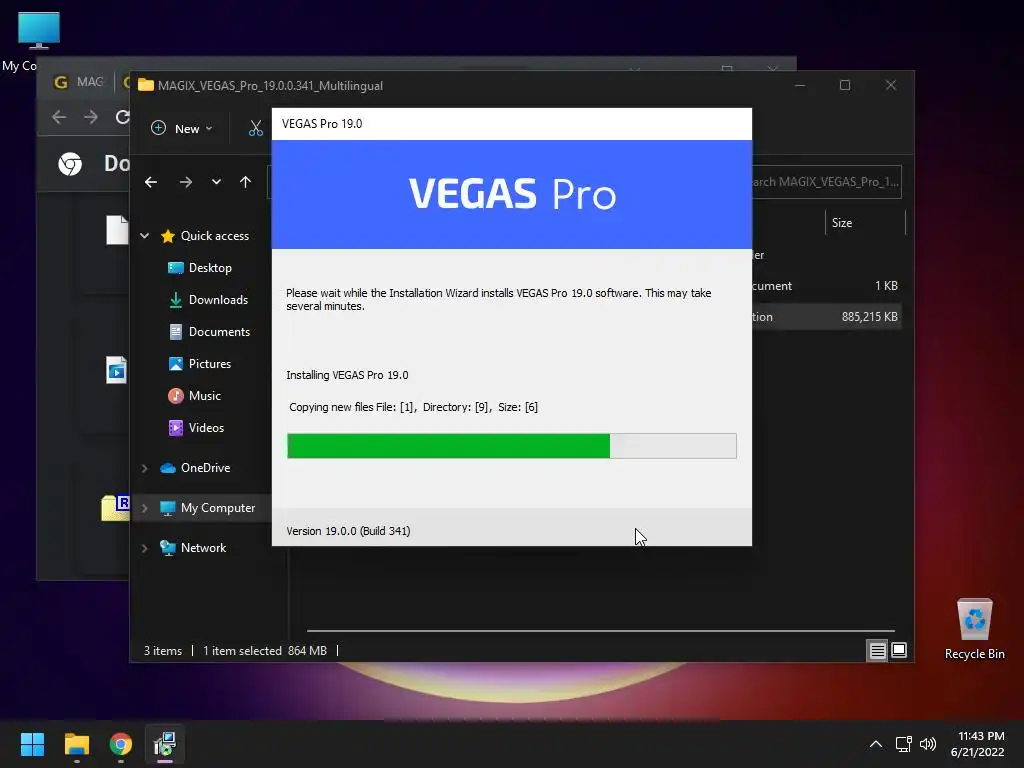Select the file row sized 1 KB
The width and height of the screenshot is (1024, 768).
827,285
